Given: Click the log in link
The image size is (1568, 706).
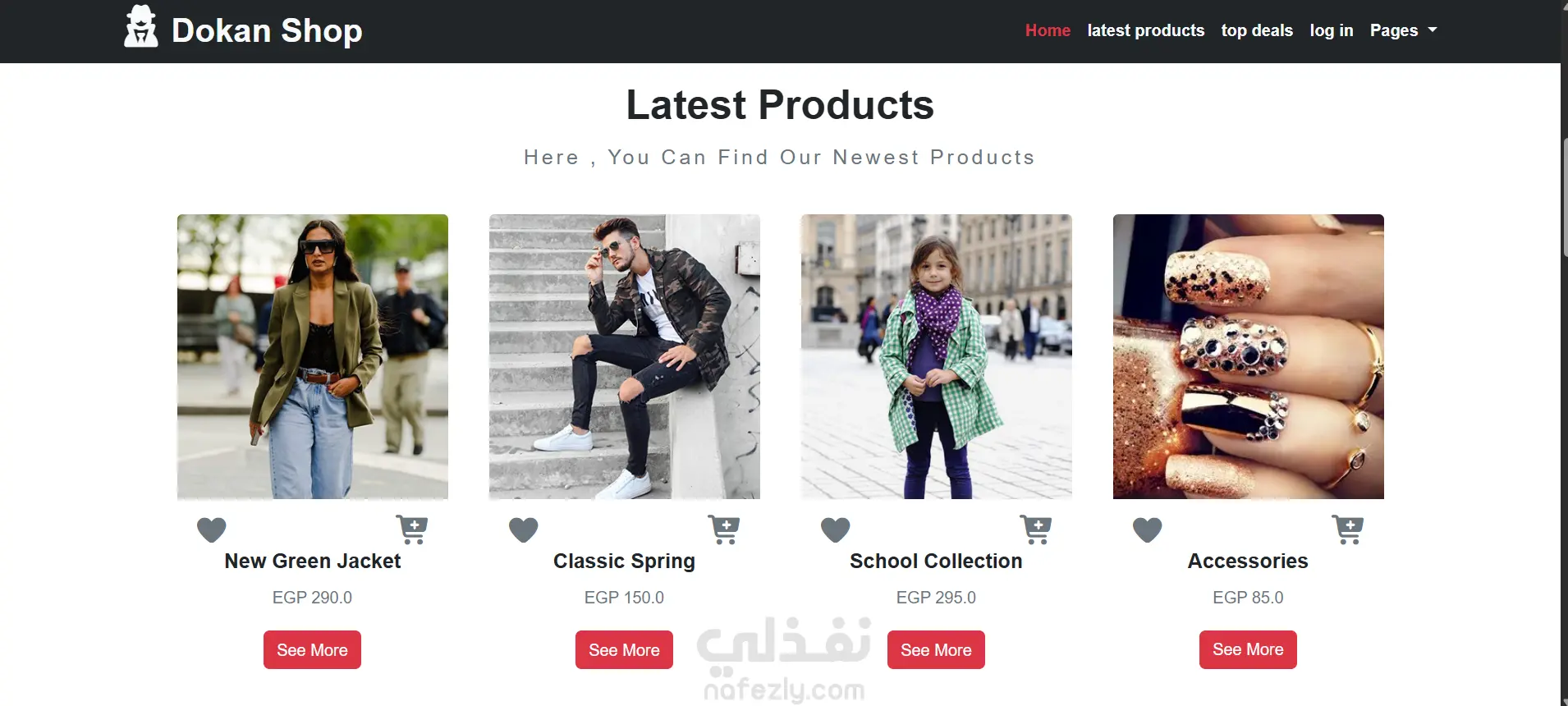Looking at the screenshot, I should [1331, 30].
